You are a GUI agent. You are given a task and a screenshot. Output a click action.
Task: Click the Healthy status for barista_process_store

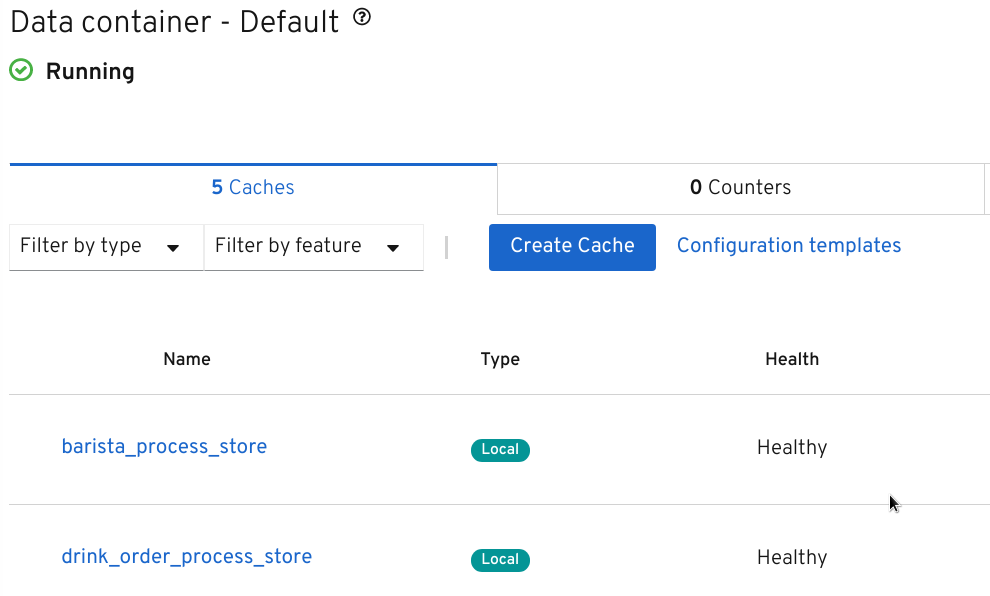point(792,447)
